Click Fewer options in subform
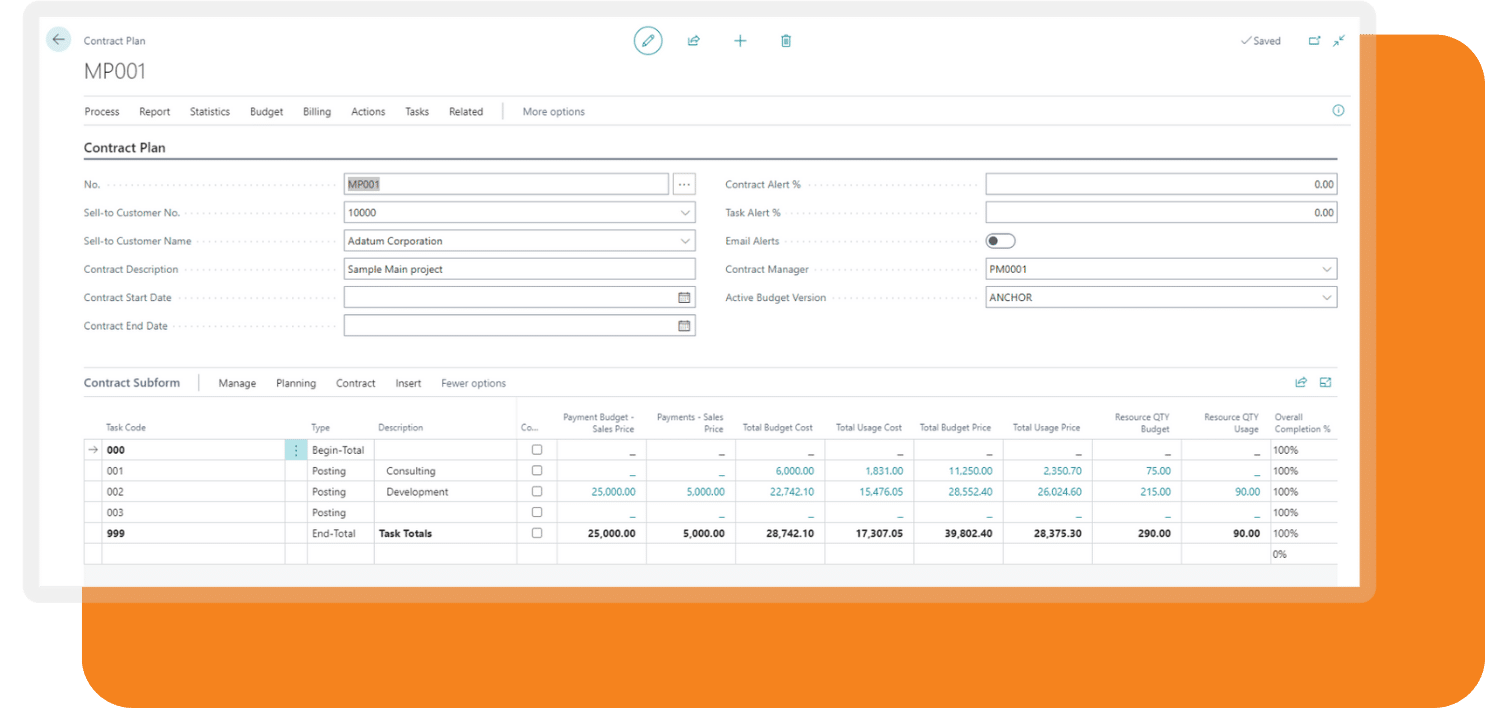 (x=474, y=383)
